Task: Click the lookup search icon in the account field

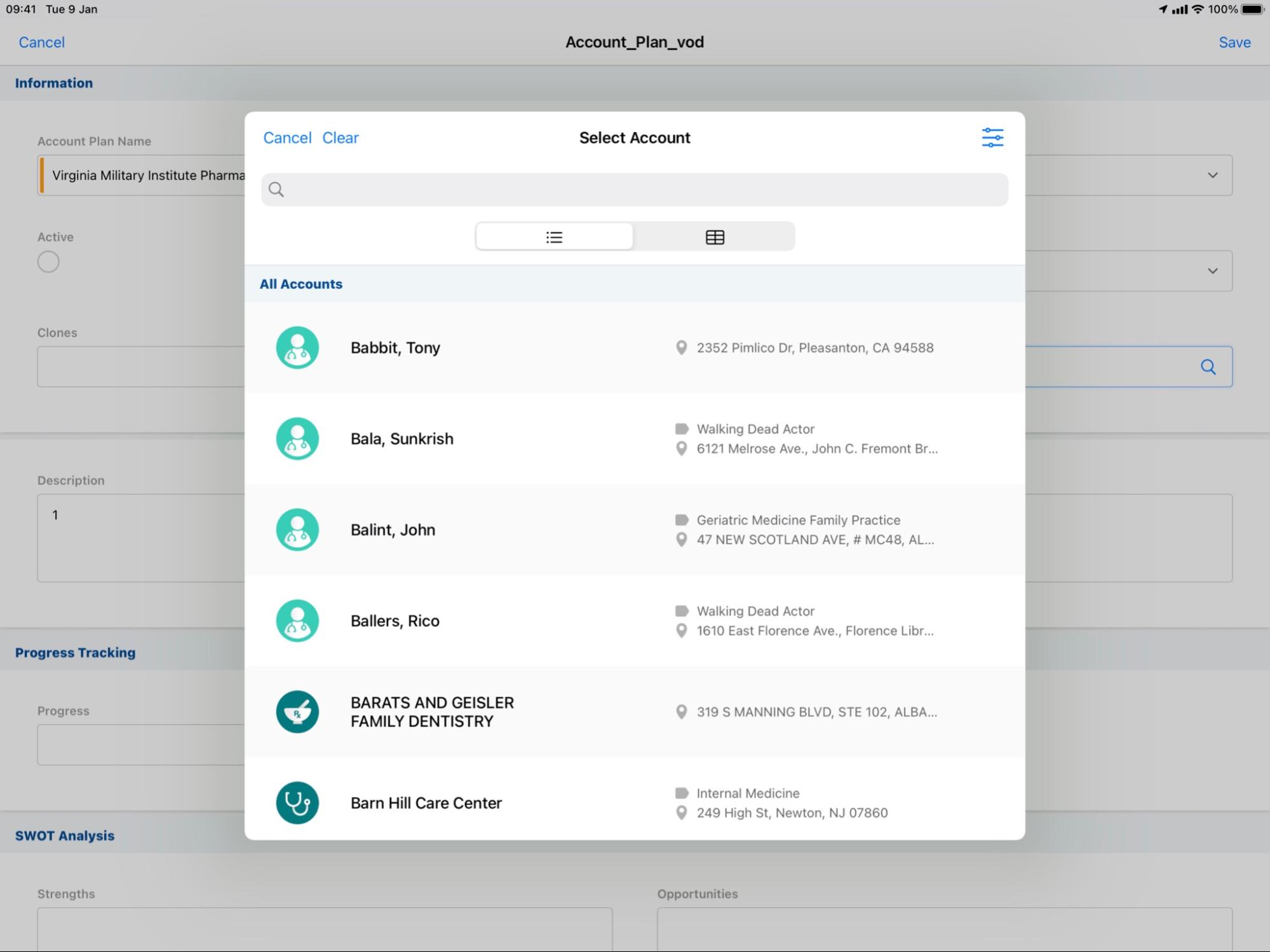Action: coord(1208,367)
